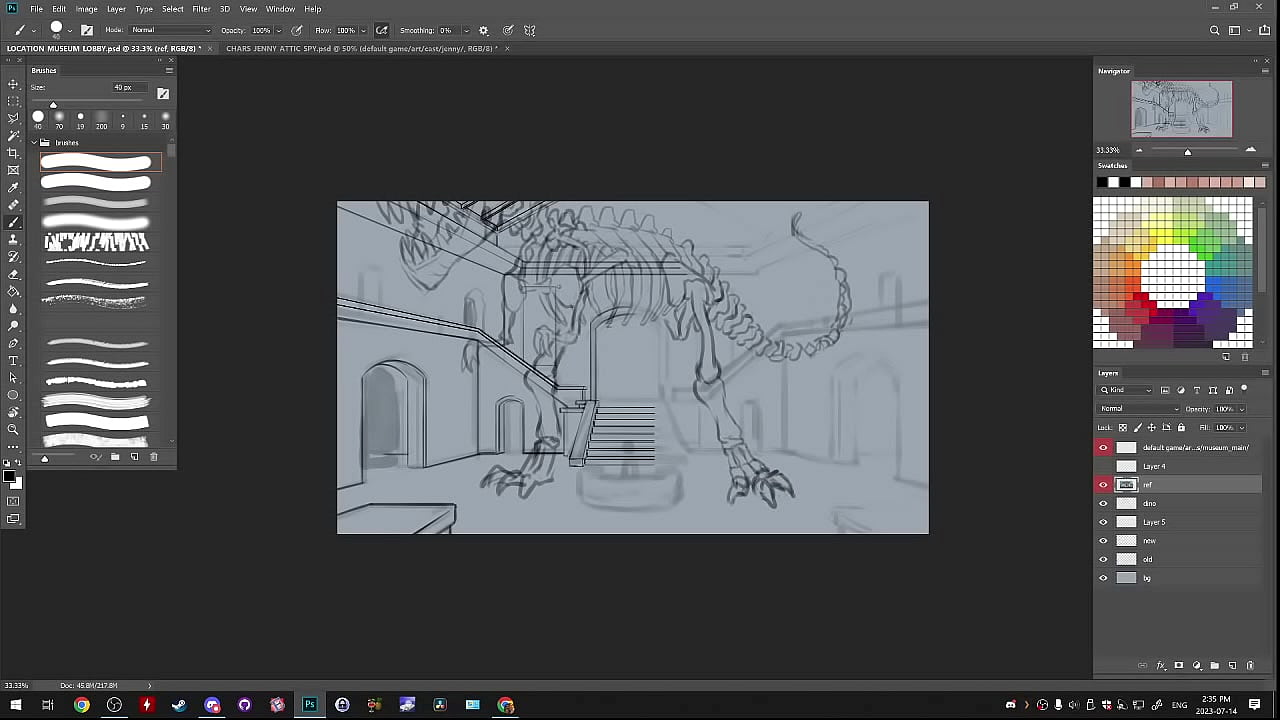Hide the bg layer

click(x=1103, y=578)
